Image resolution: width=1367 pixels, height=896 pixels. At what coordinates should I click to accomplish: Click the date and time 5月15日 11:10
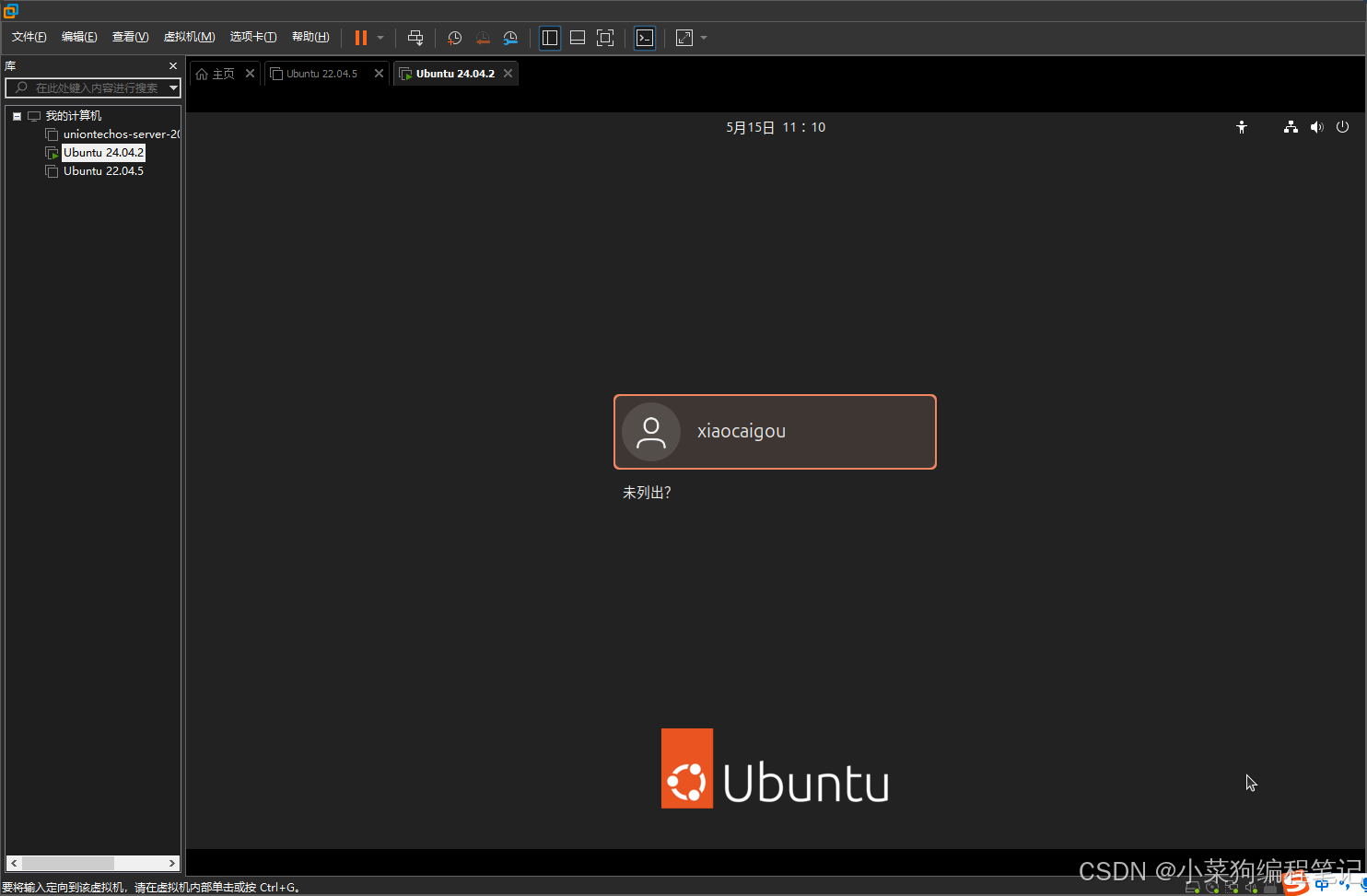point(776,127)
